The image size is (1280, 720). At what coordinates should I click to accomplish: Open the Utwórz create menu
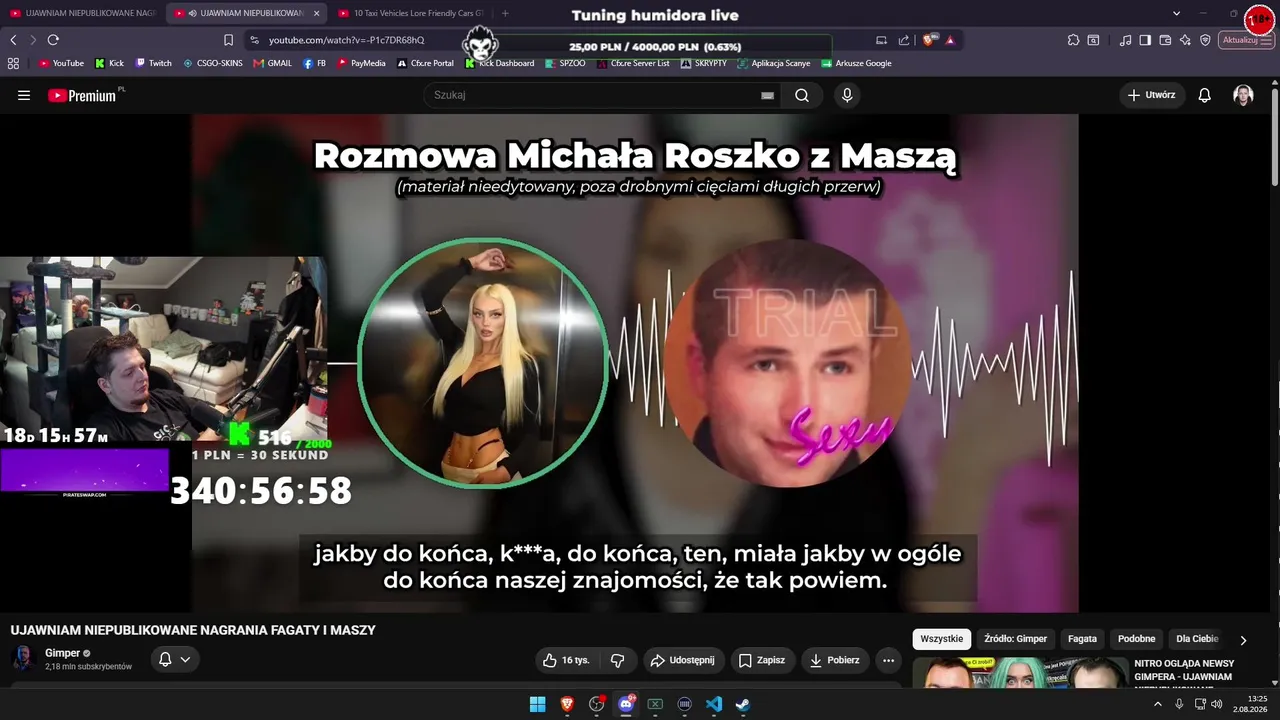click(1152, 95)
